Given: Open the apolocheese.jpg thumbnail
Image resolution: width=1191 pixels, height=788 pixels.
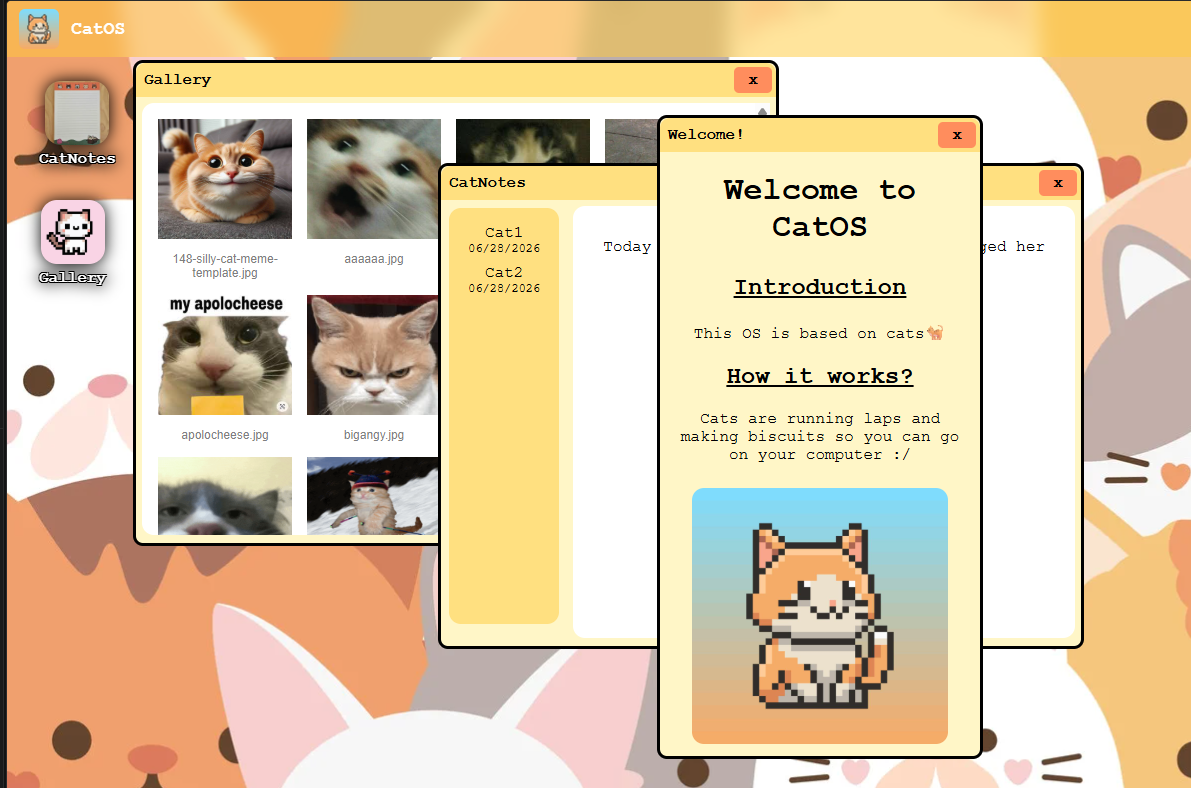Looking at the screenshot, I should [x=225, y=355].
